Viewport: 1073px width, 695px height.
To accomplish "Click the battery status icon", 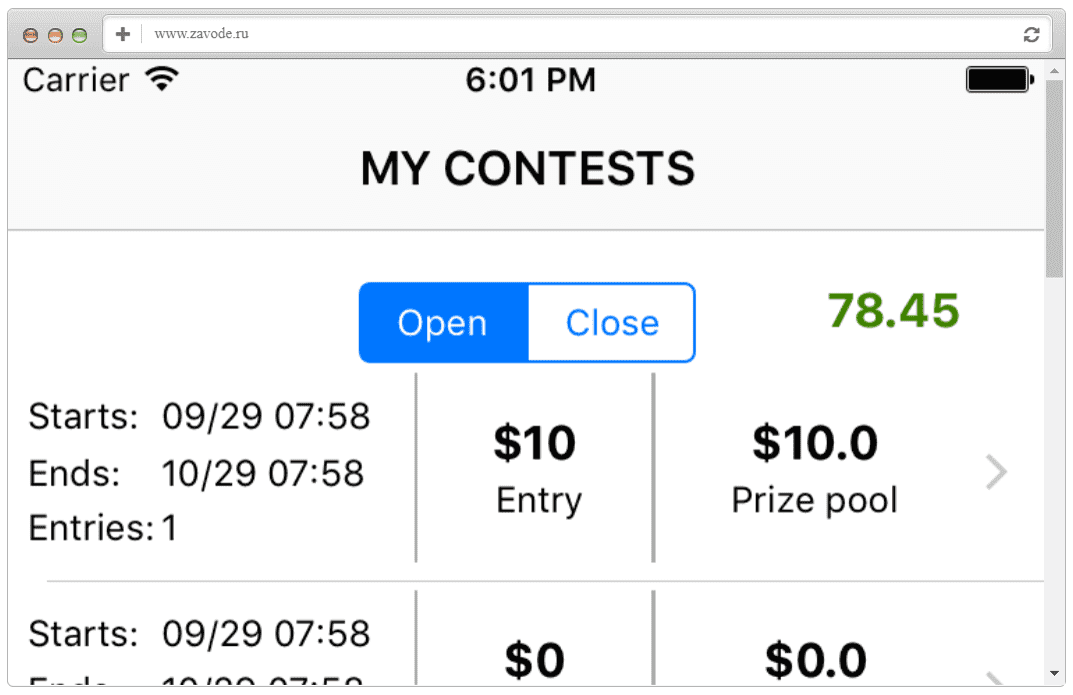I will 1000,79.
